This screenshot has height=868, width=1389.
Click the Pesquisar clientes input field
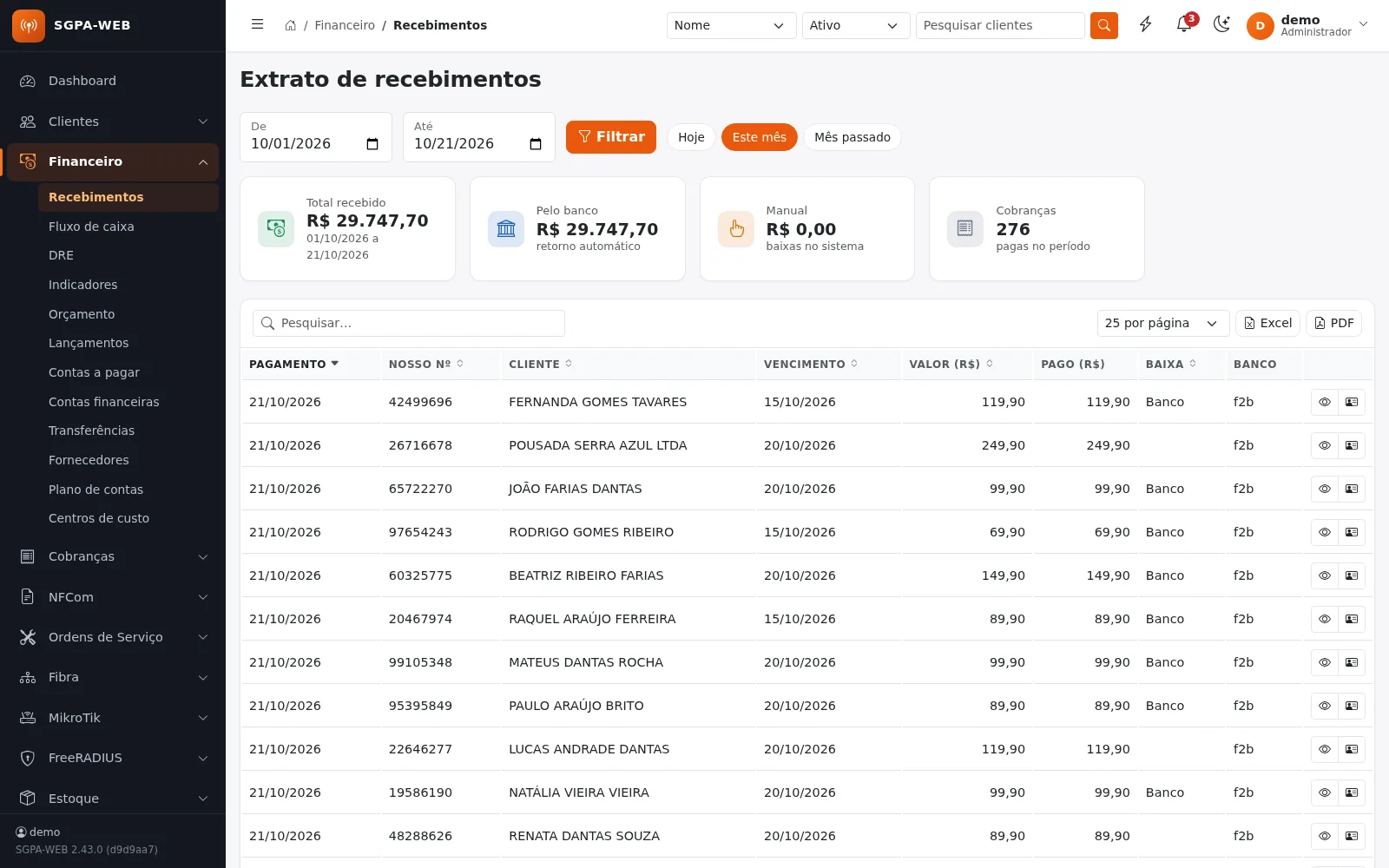[x=1000, y=25]
